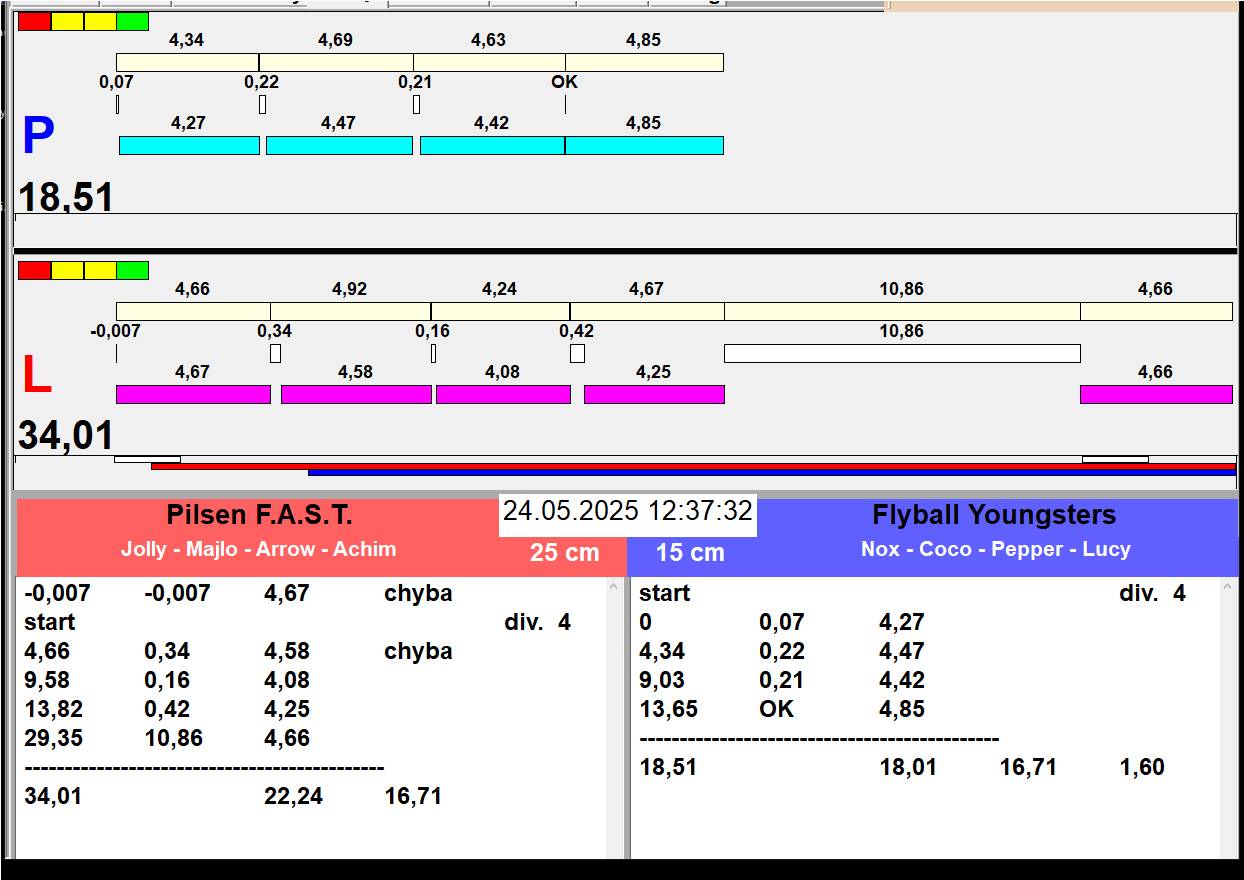Select the 15 cm jump height label
This screenshot has height=880, width=1244.
coord(690,553)
